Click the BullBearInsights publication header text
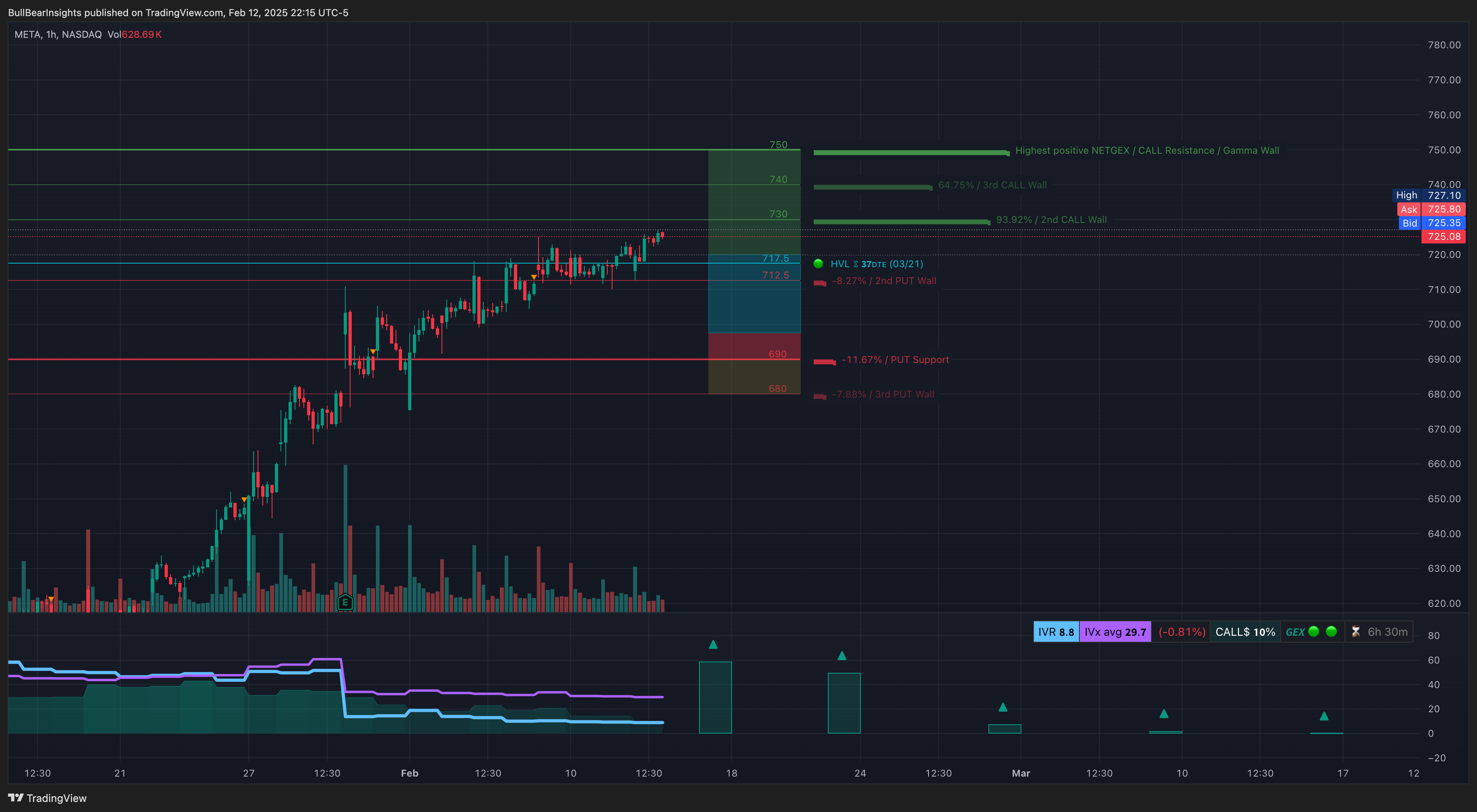Image resolution: width=1477 pixels, height=812 pixels. pyautogui.click(x=178, y=12)
